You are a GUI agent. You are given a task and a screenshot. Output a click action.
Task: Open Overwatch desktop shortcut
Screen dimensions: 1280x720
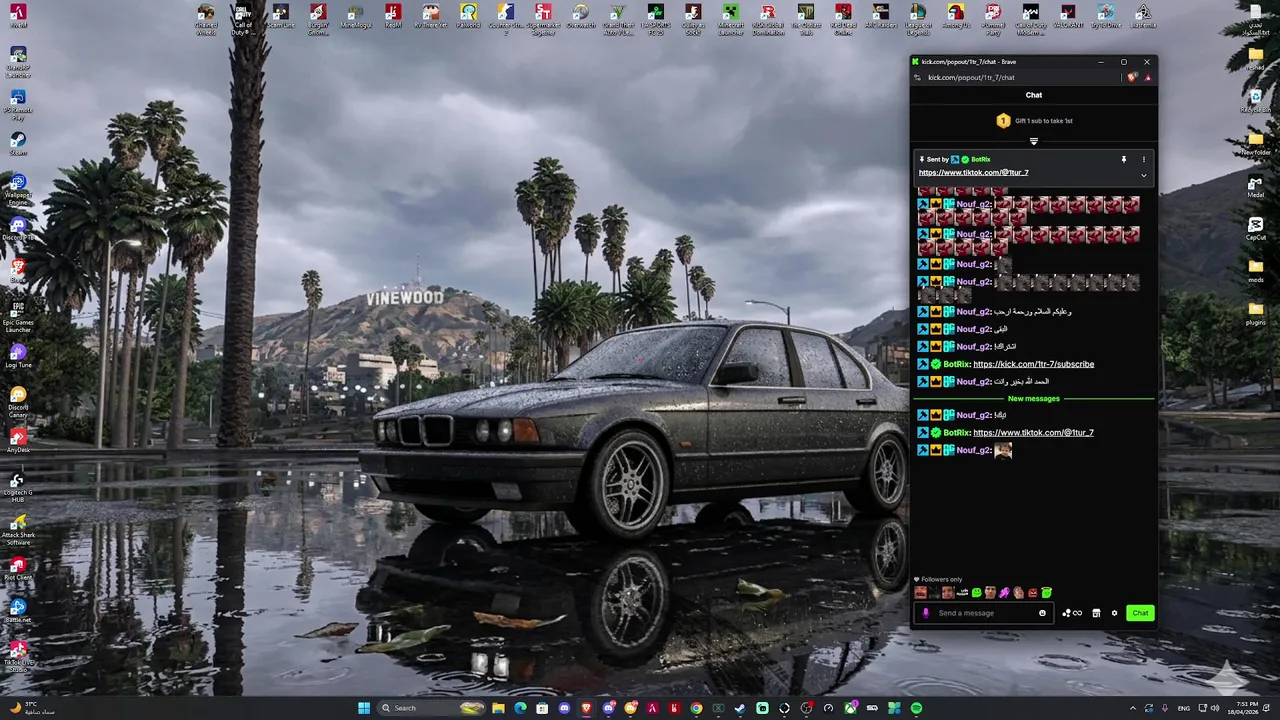tap(581, 17)
